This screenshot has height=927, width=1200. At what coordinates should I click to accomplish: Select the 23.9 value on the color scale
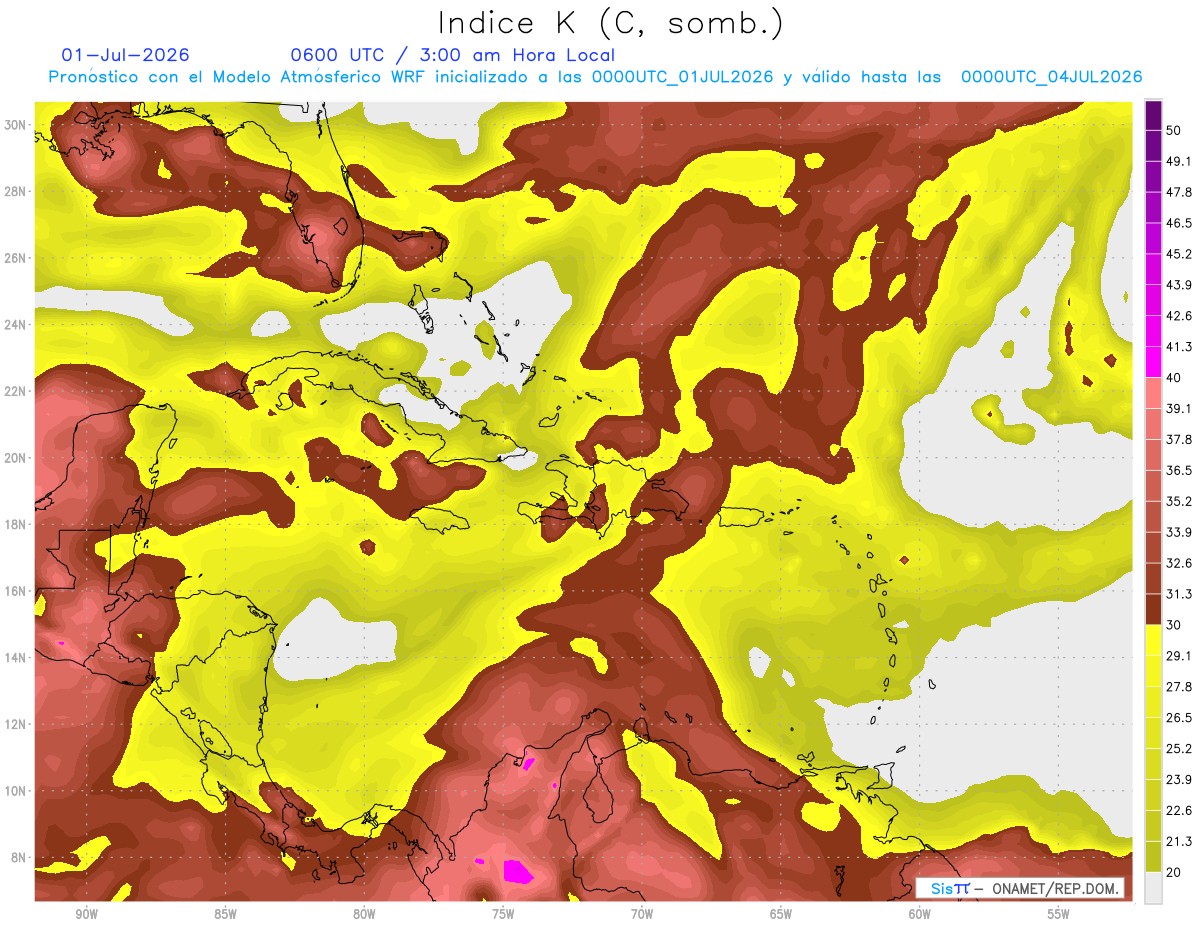pos(1179,780)
